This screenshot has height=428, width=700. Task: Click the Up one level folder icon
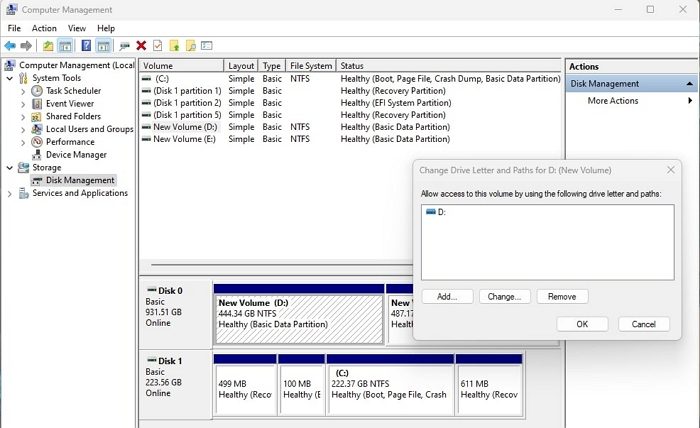click(48, 46)
